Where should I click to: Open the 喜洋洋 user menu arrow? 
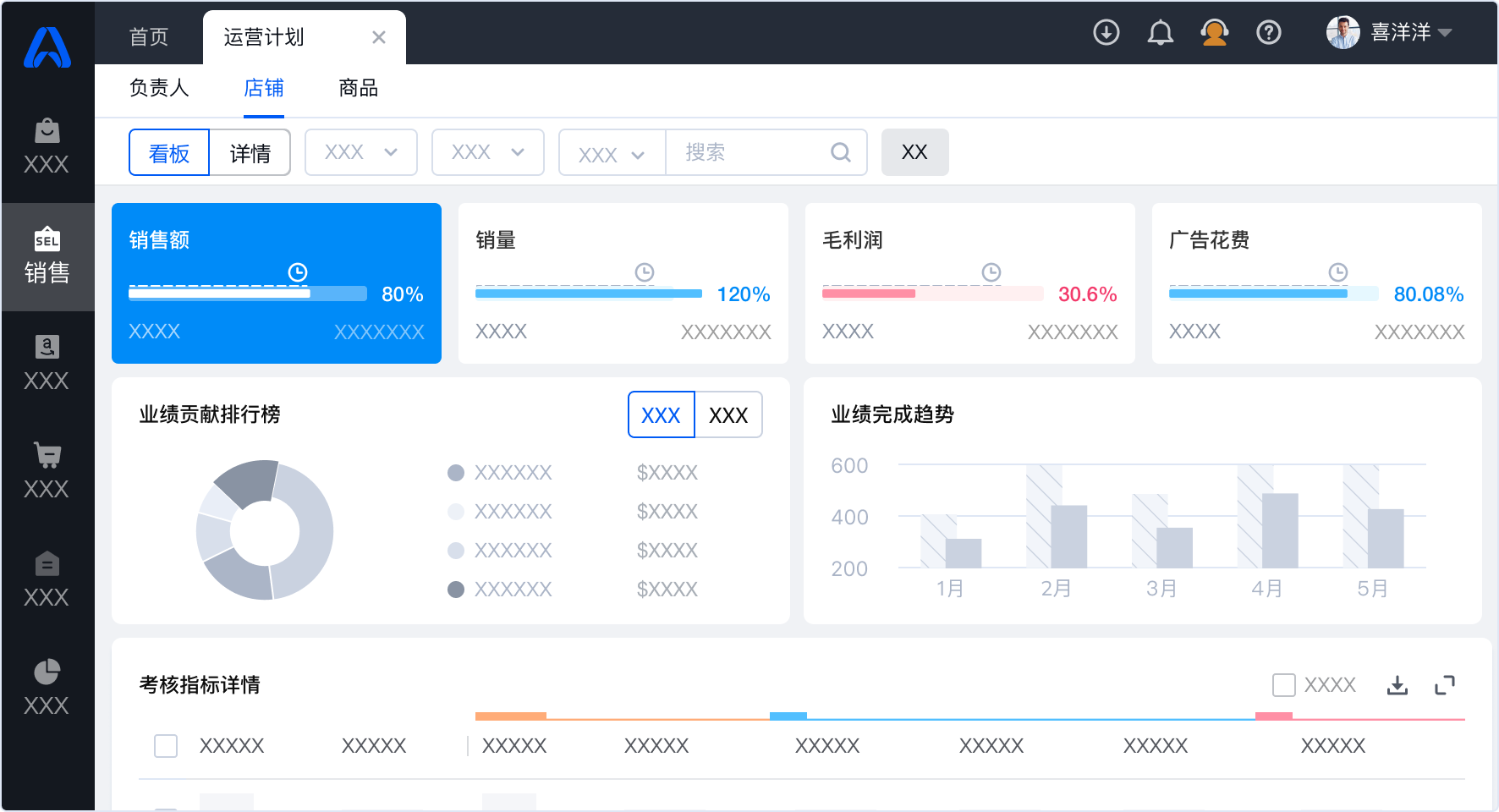pyautogui.click(x=1445, y=33)
